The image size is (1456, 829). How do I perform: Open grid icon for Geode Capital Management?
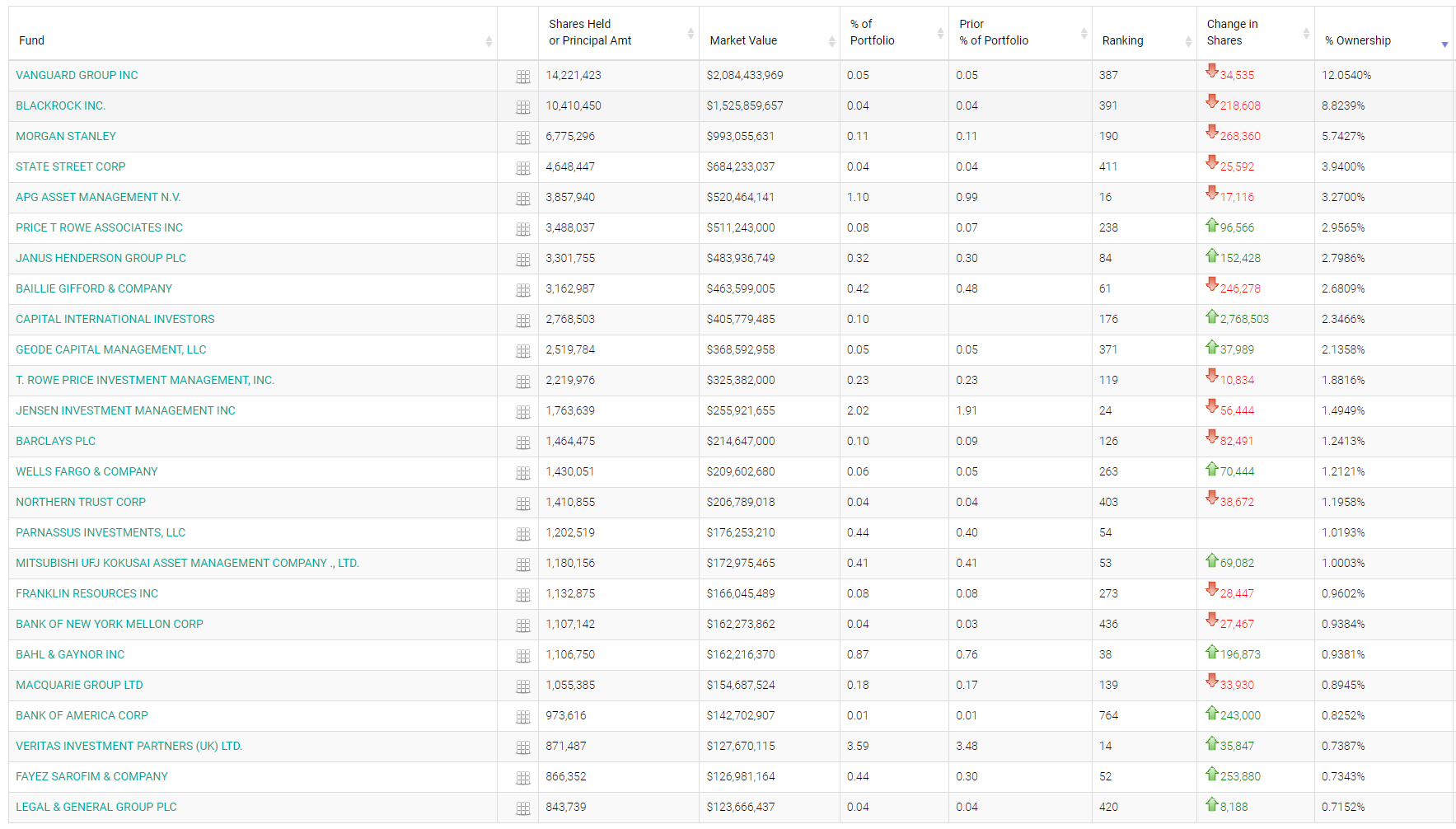[x=522, y=351]
